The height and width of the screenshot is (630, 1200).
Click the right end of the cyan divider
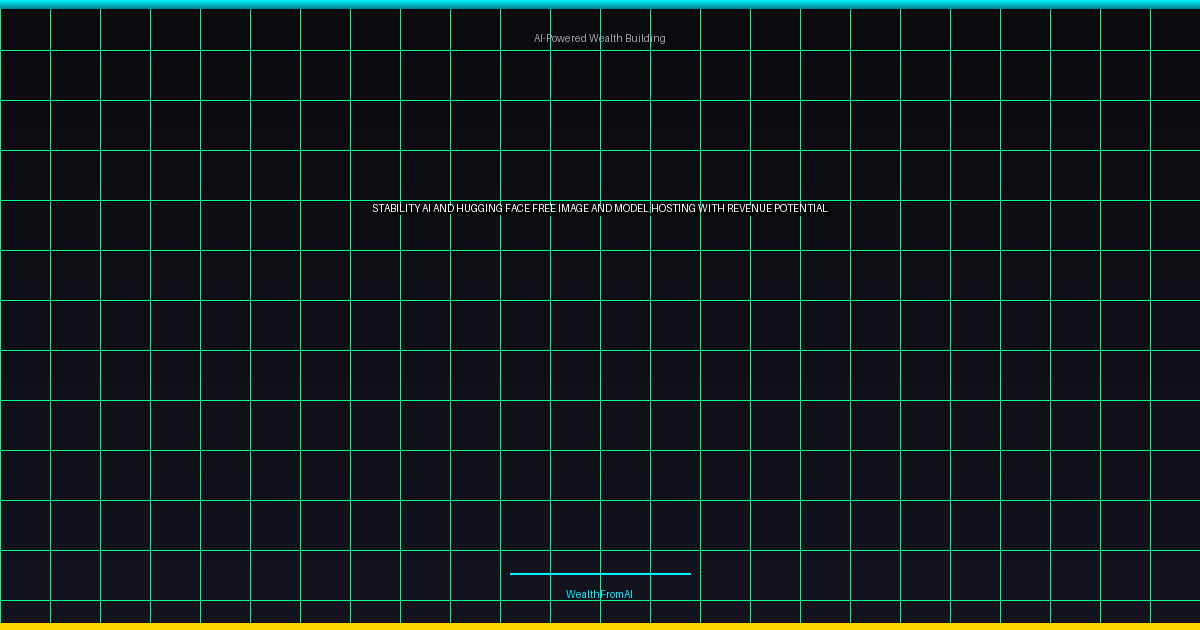coord(687,574)
